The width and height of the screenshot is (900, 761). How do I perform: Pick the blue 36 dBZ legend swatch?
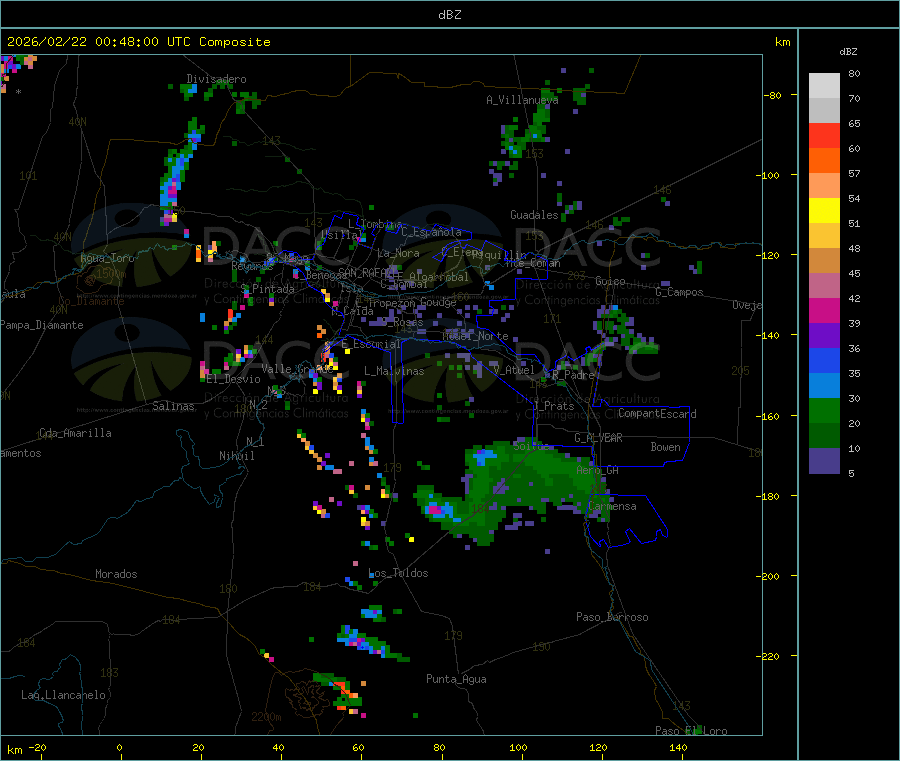click(824, 360)
